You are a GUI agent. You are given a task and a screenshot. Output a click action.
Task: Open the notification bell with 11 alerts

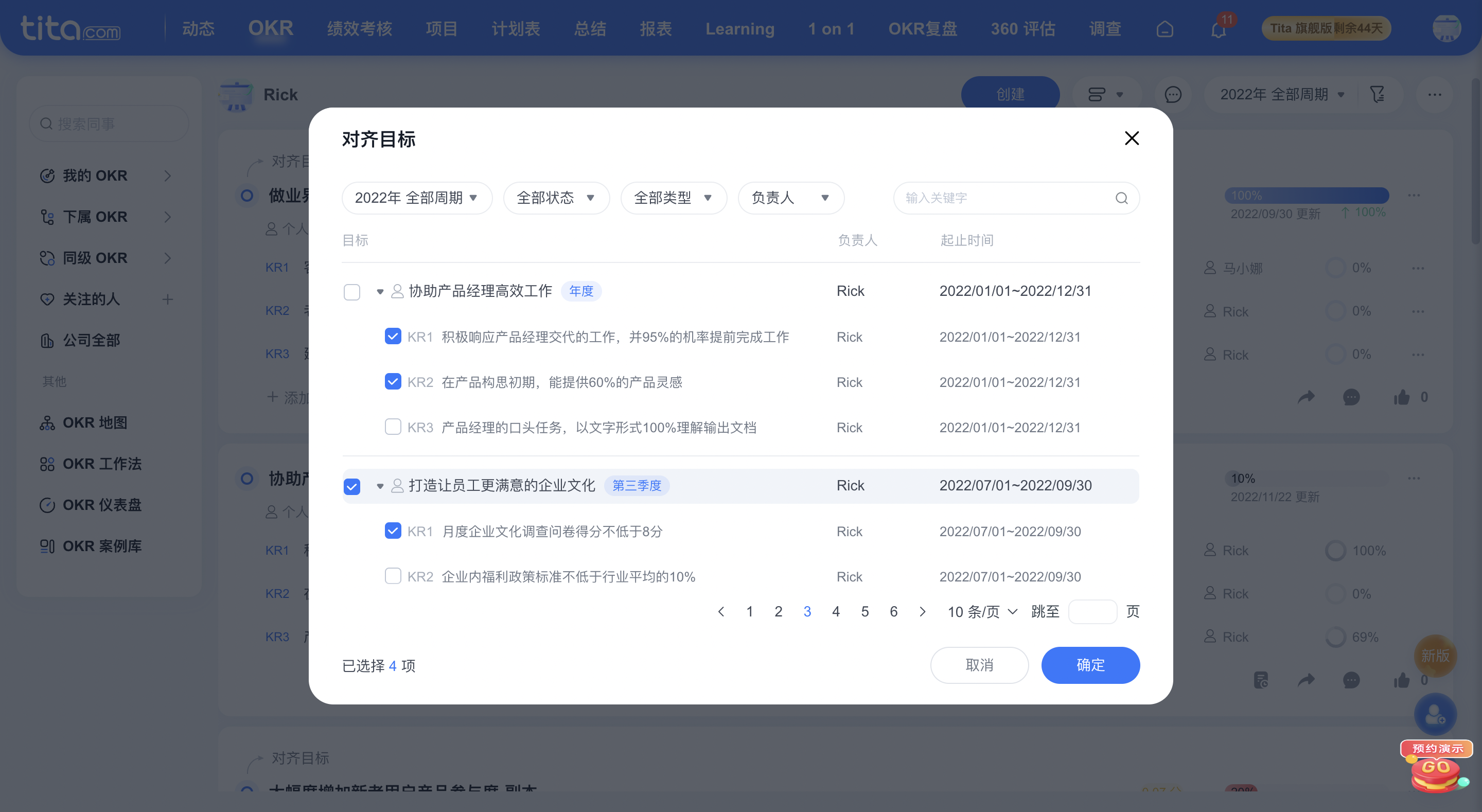click(x=1219, y=29)
